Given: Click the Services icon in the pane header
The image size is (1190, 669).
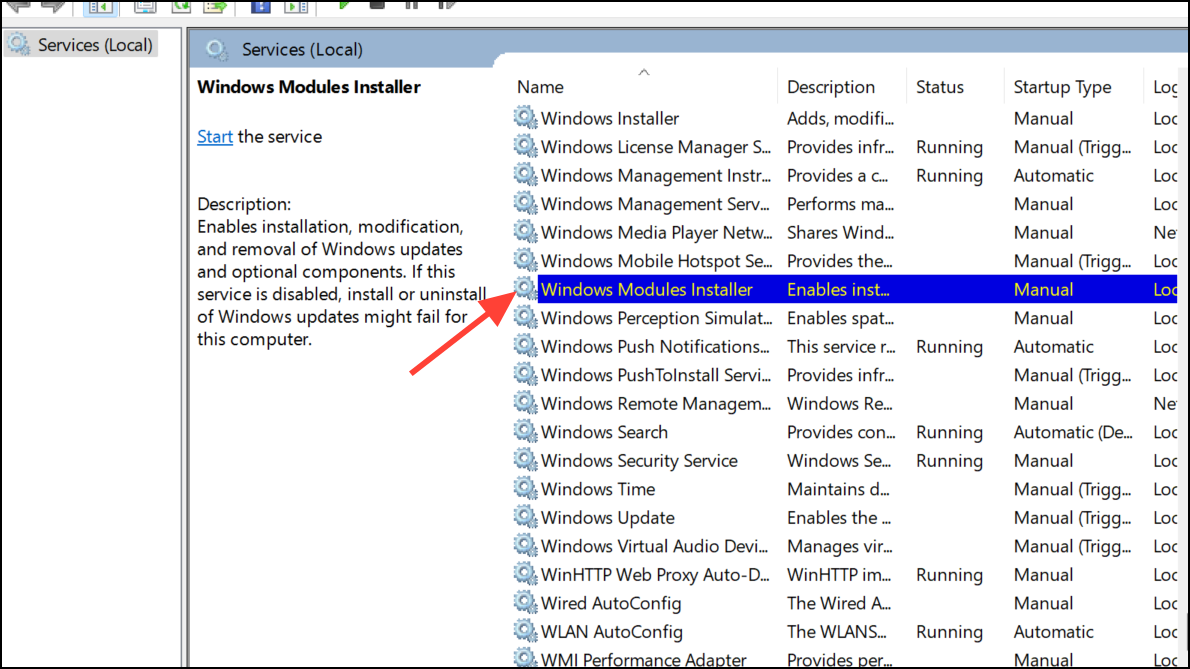Looking at the screenshot, I should pyautogui.click(x=216, y=50).
